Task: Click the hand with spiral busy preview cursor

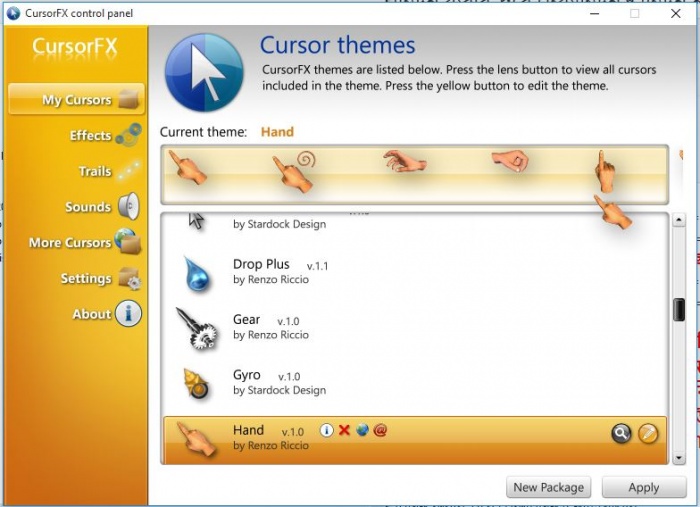Action: (x=295, y=171)
